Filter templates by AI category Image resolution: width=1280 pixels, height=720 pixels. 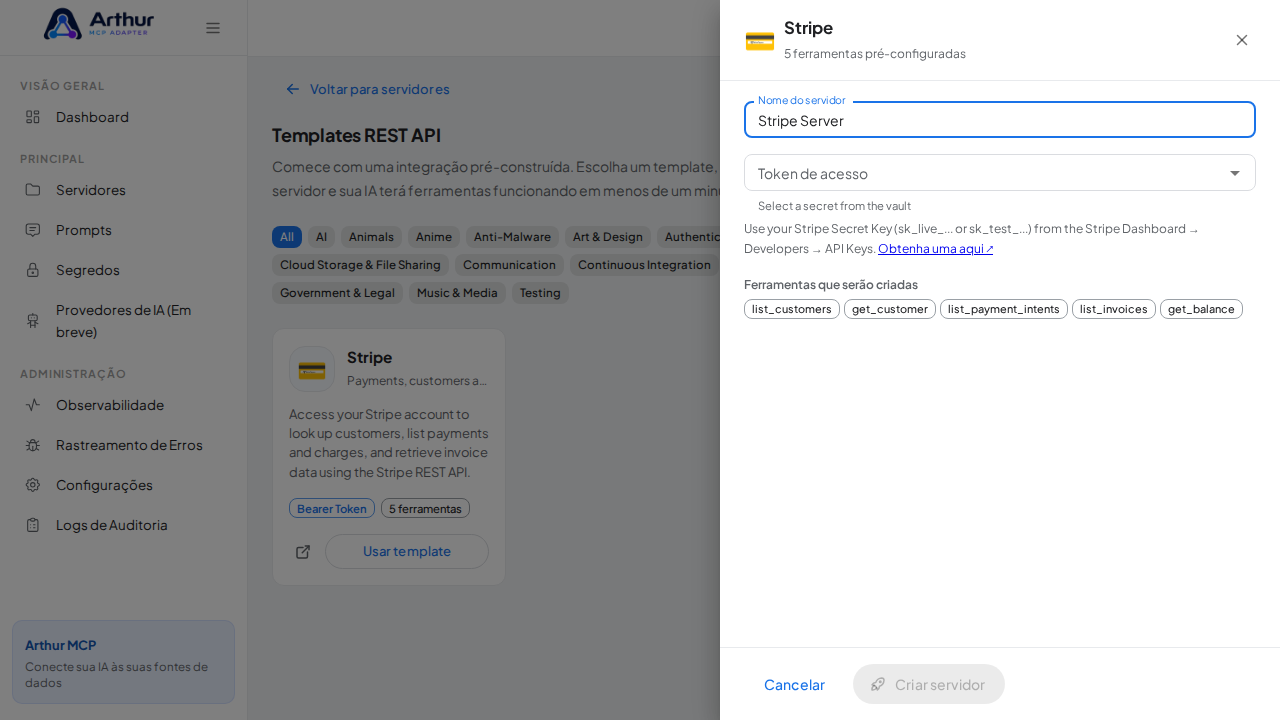coord(321,237)
